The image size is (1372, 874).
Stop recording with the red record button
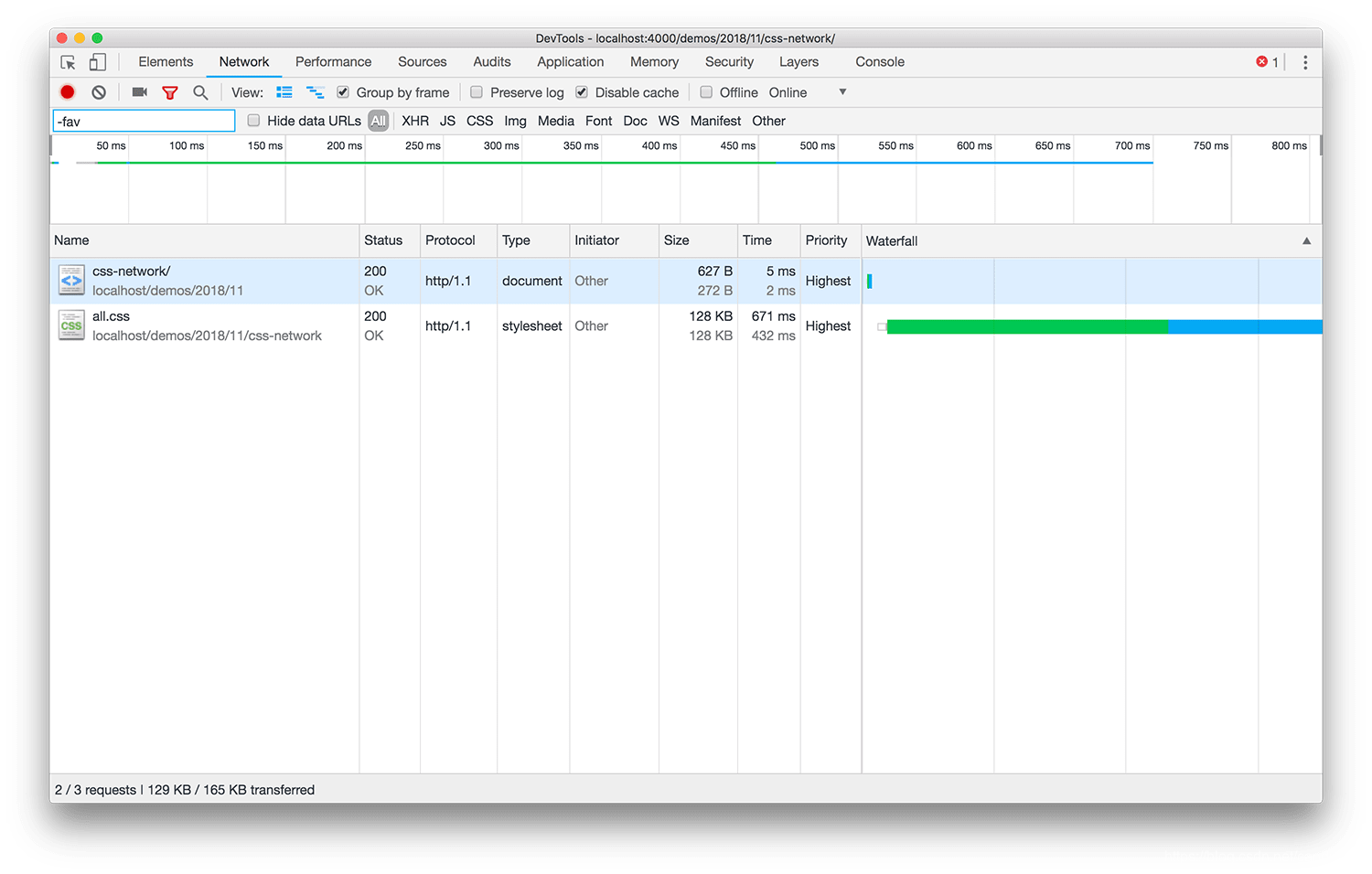[x=68, y=92]
